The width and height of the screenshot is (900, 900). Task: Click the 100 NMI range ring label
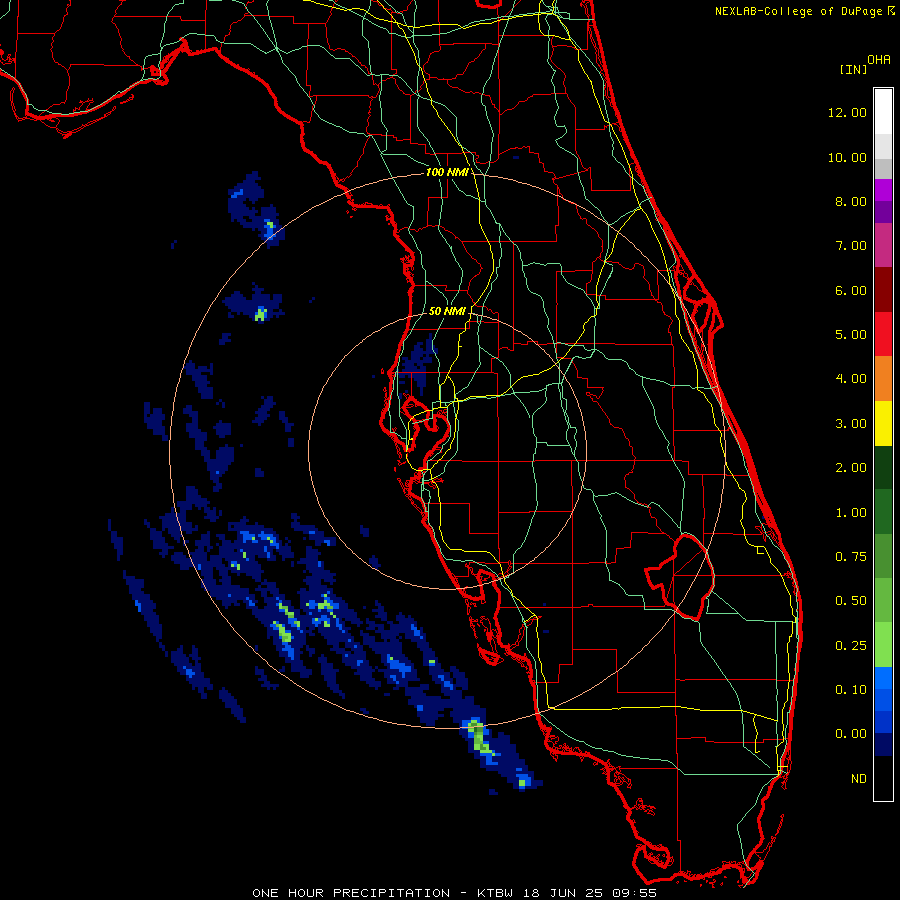pos(447,172)
